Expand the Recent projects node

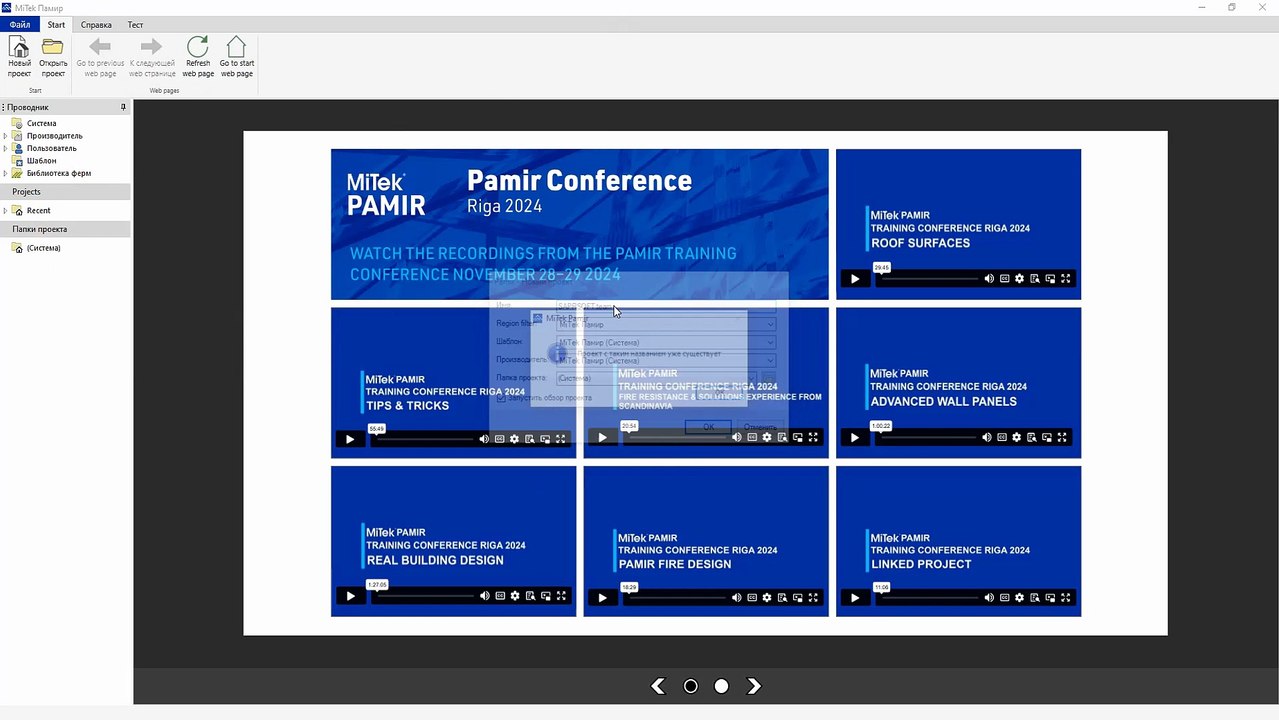click(6, 211)
